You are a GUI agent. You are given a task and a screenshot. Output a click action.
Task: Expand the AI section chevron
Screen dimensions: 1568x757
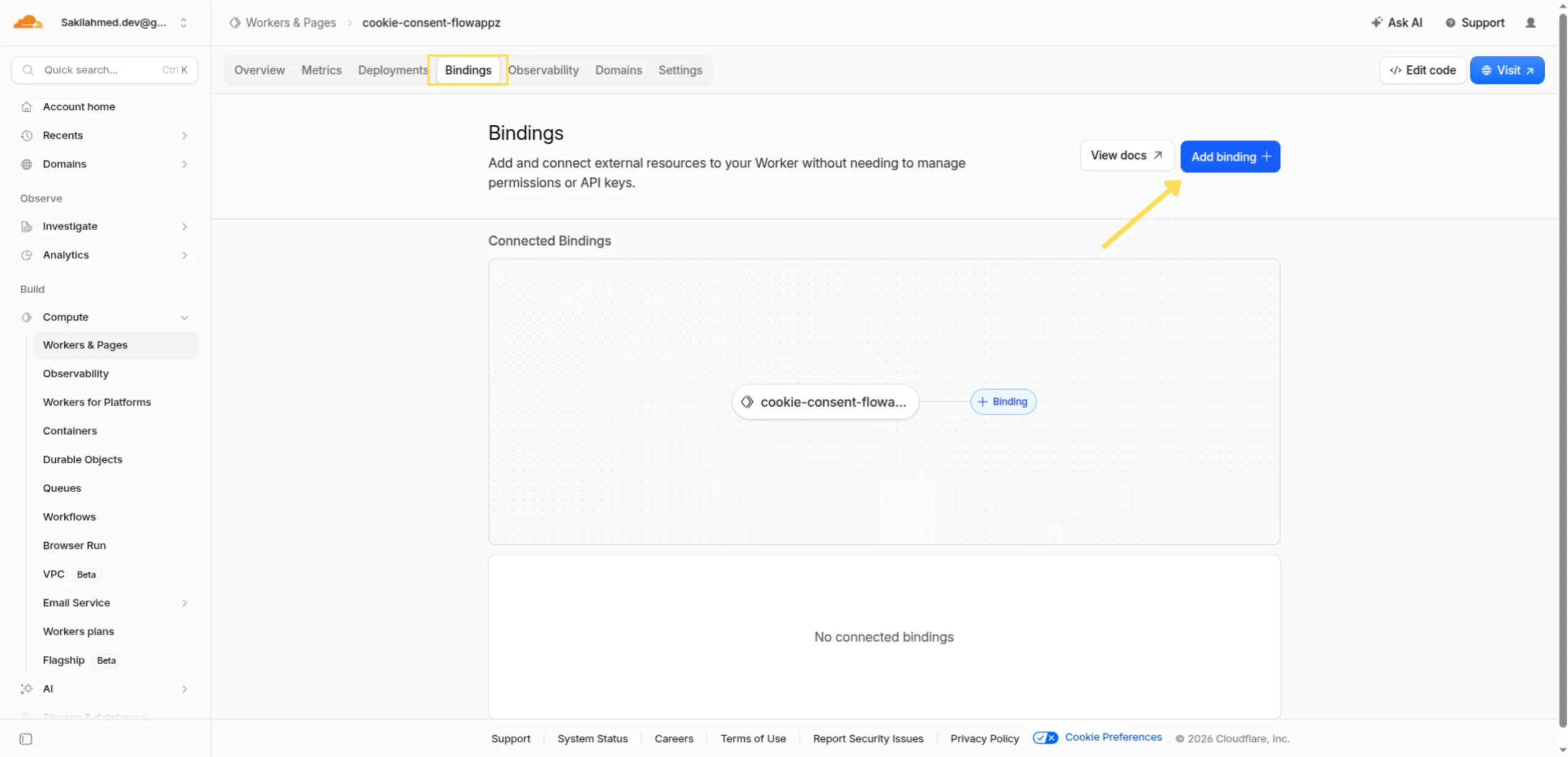pos(184,689)
